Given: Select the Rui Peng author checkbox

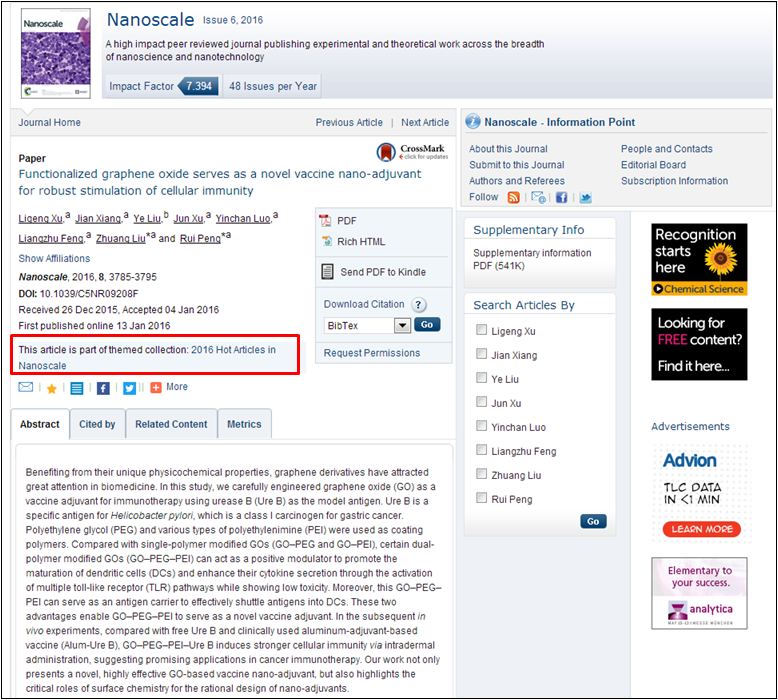Looking at the screenshot, I should [482, 499].
